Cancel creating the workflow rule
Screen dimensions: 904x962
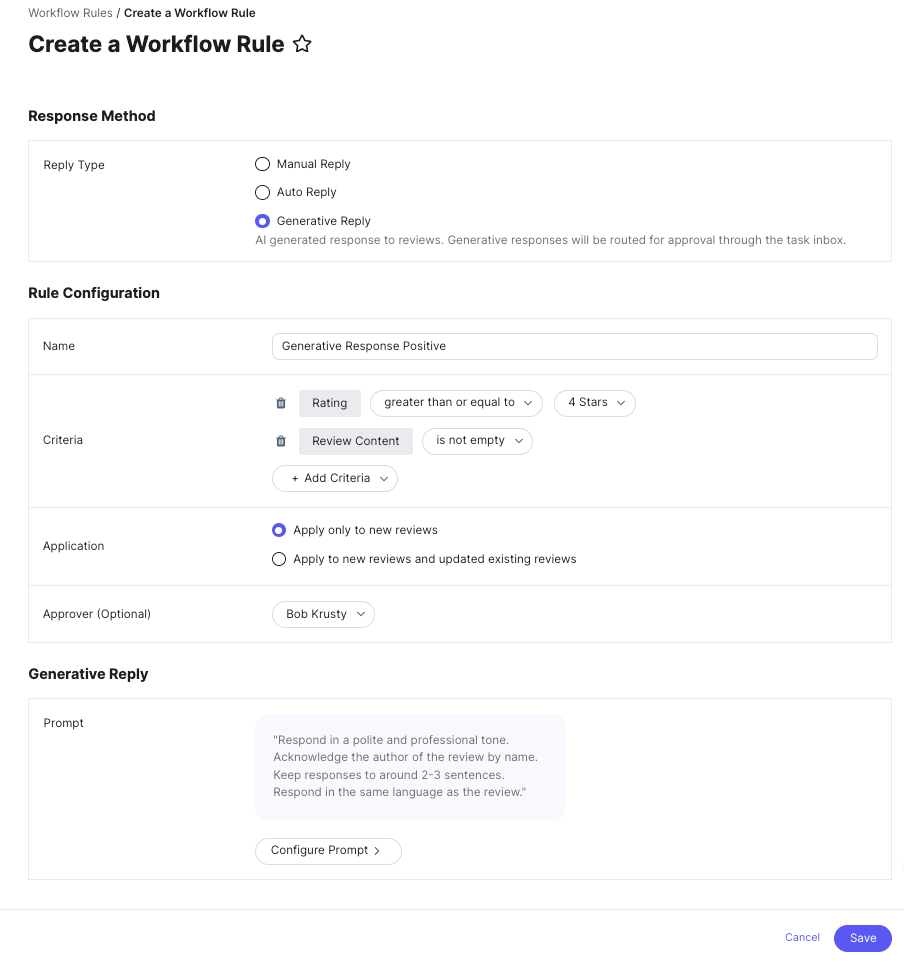click(x=801, y=937)
